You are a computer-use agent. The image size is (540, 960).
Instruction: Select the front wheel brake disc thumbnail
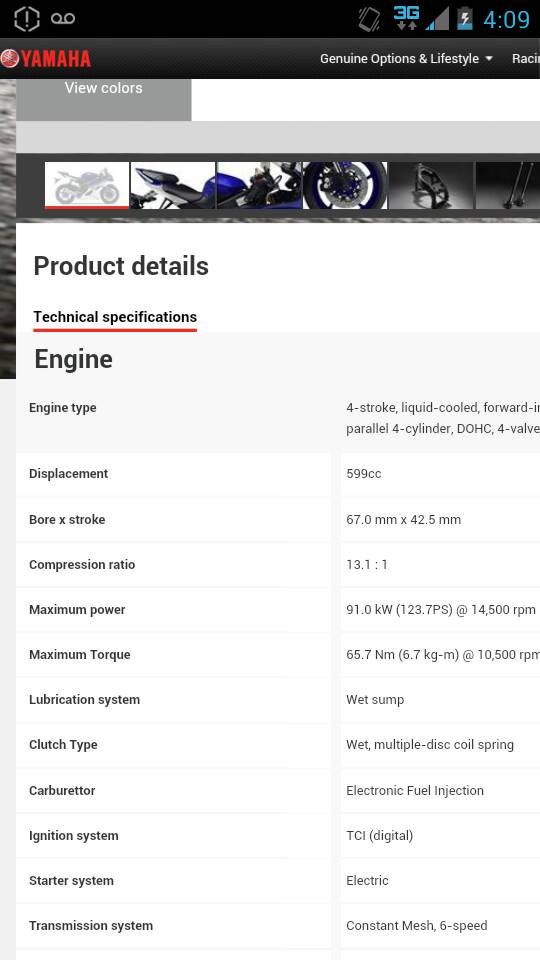pyautogui.click(x=345, y=185)
